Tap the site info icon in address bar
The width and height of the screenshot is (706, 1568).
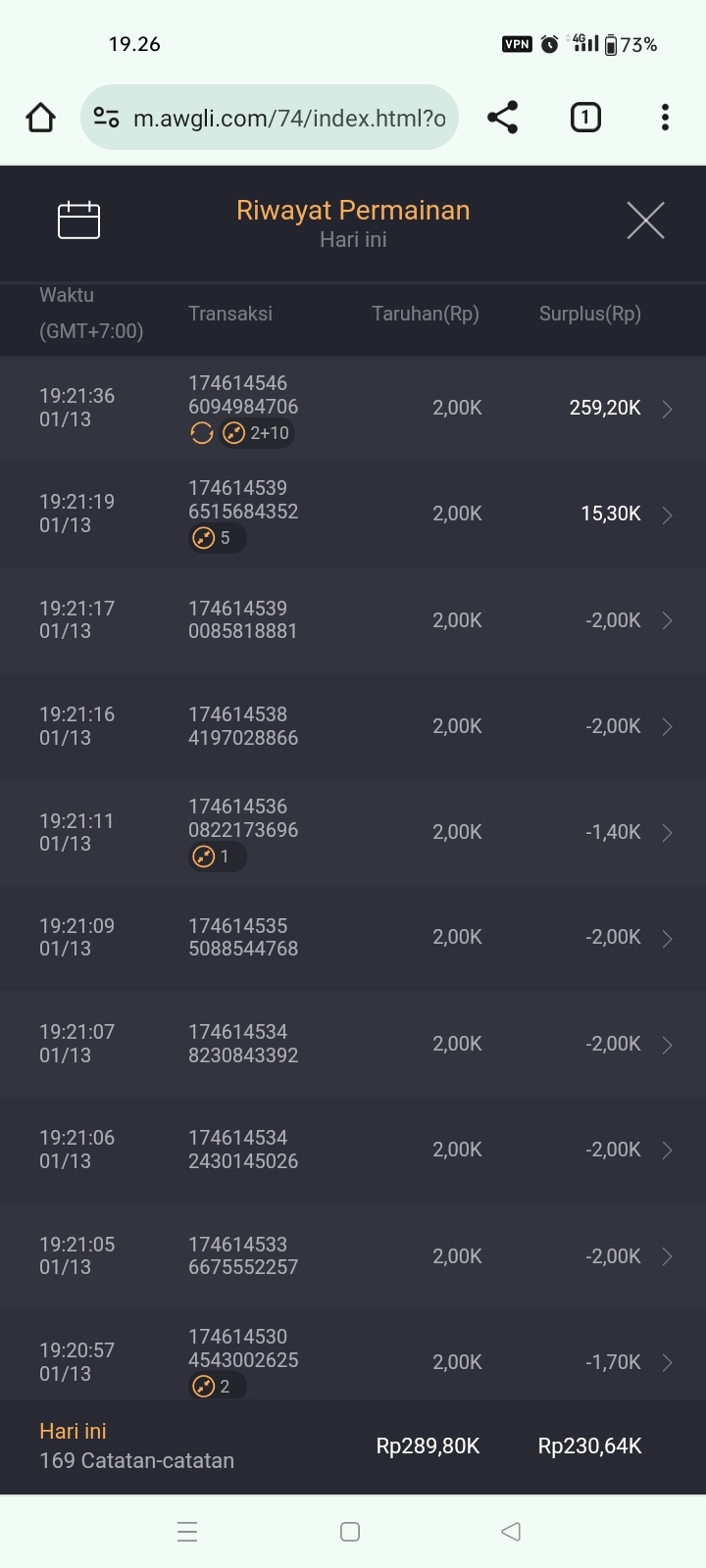coord(106,118)
